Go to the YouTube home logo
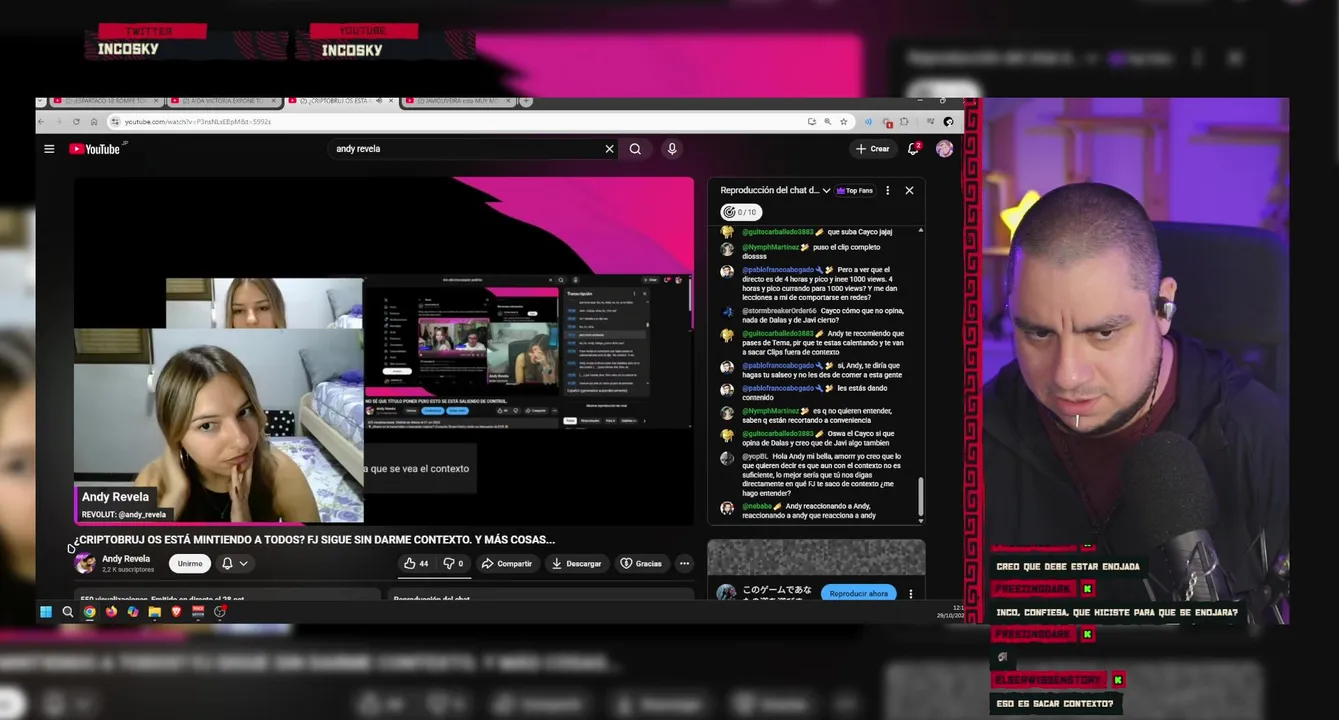1339x720 pixels. (x=95, y=149)
